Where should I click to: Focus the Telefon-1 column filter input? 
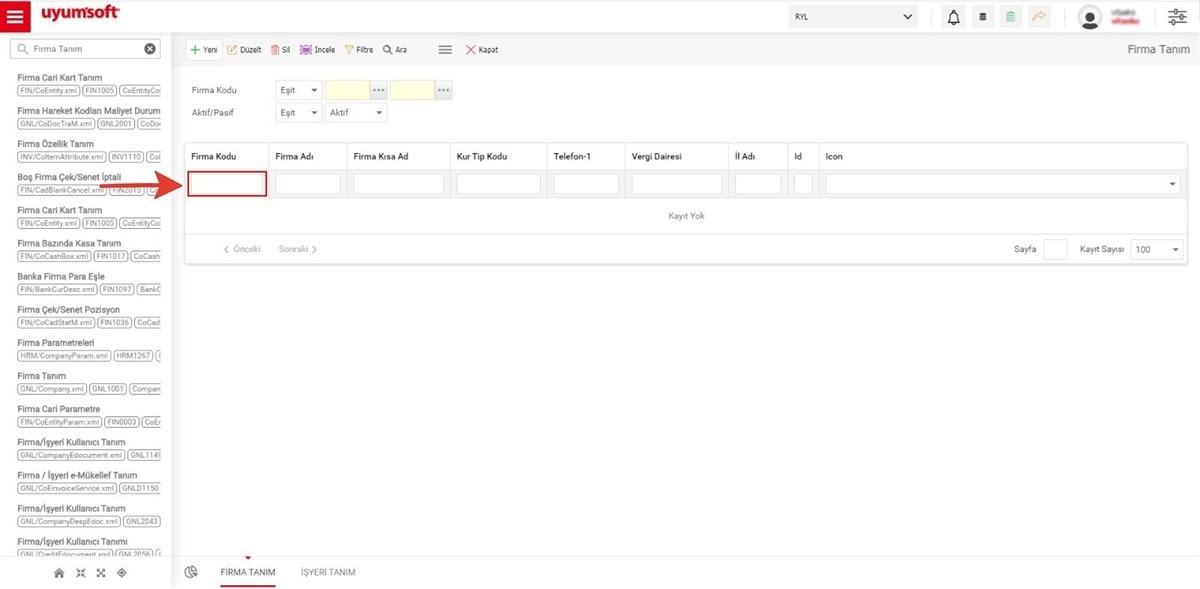587,184
